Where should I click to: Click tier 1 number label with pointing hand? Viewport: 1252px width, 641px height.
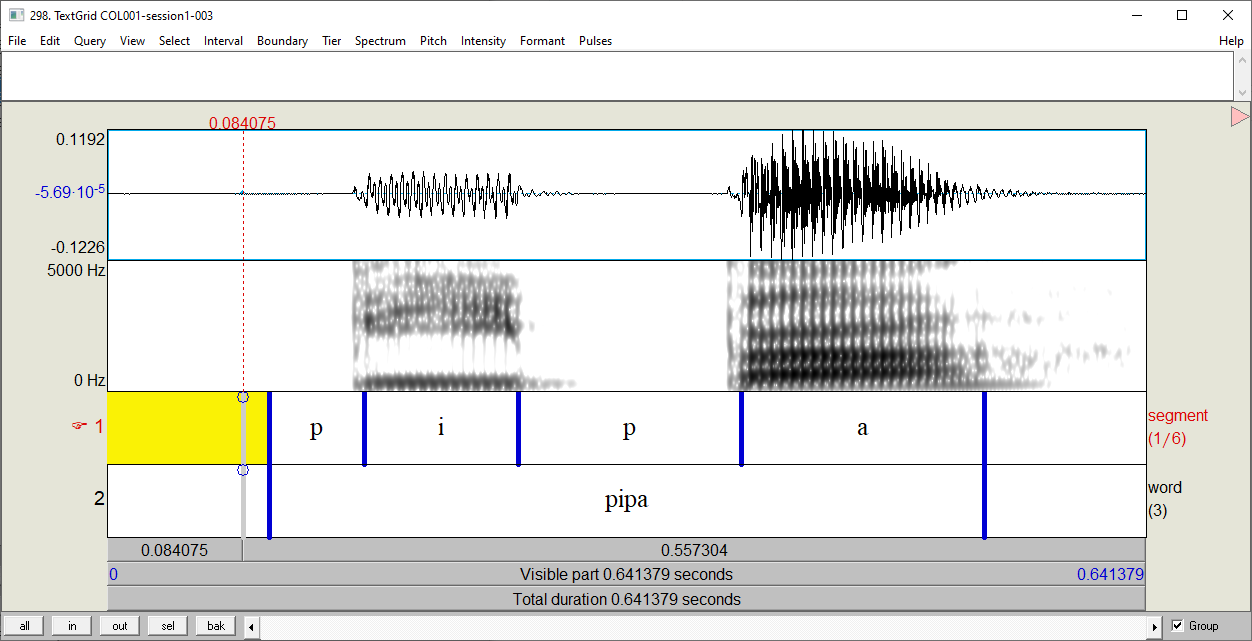[87, 426]
